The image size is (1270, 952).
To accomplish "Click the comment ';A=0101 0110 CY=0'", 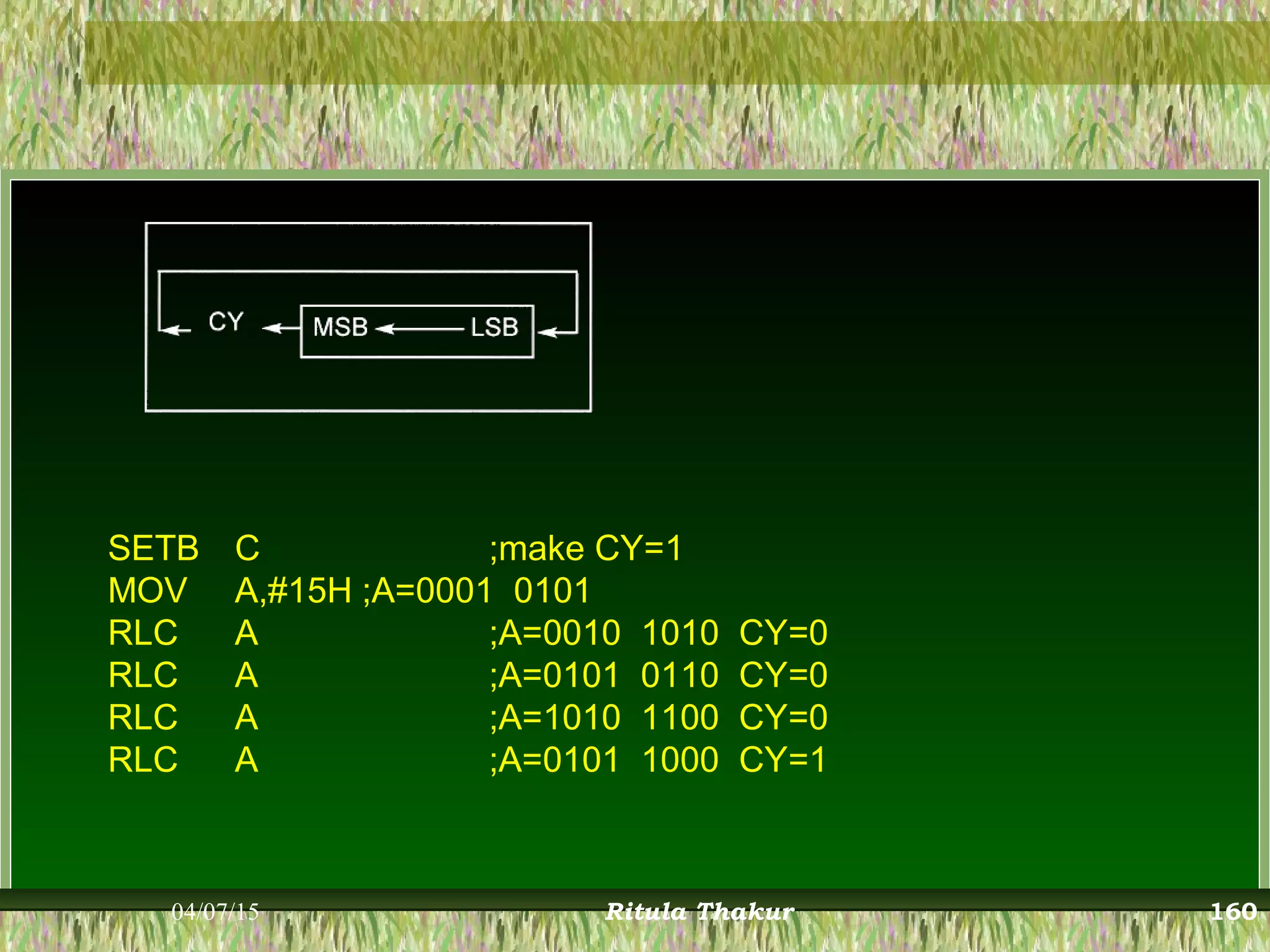I will (659, 675).
